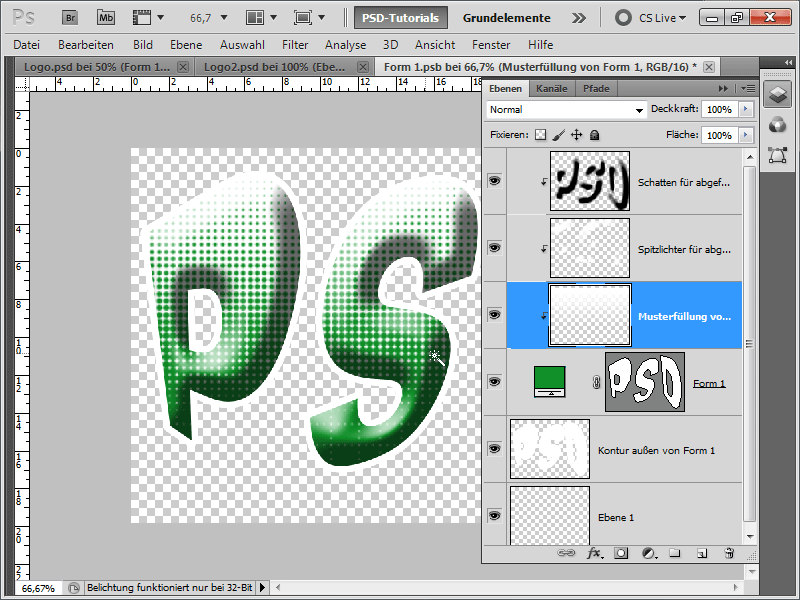Image resolution: width=800 pixels, height=600 pixels.
Task: Open the Fenster menu
Action: coord(491,45)
